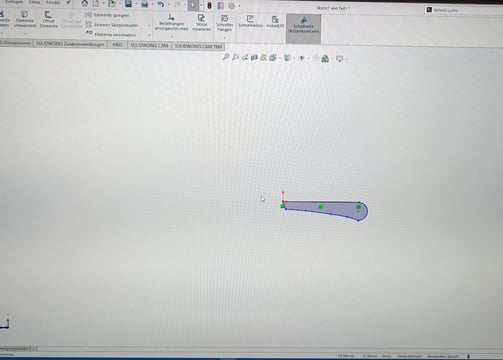Click Offset Elemente tool
This screenshot has height=360, width=503.
49,19
